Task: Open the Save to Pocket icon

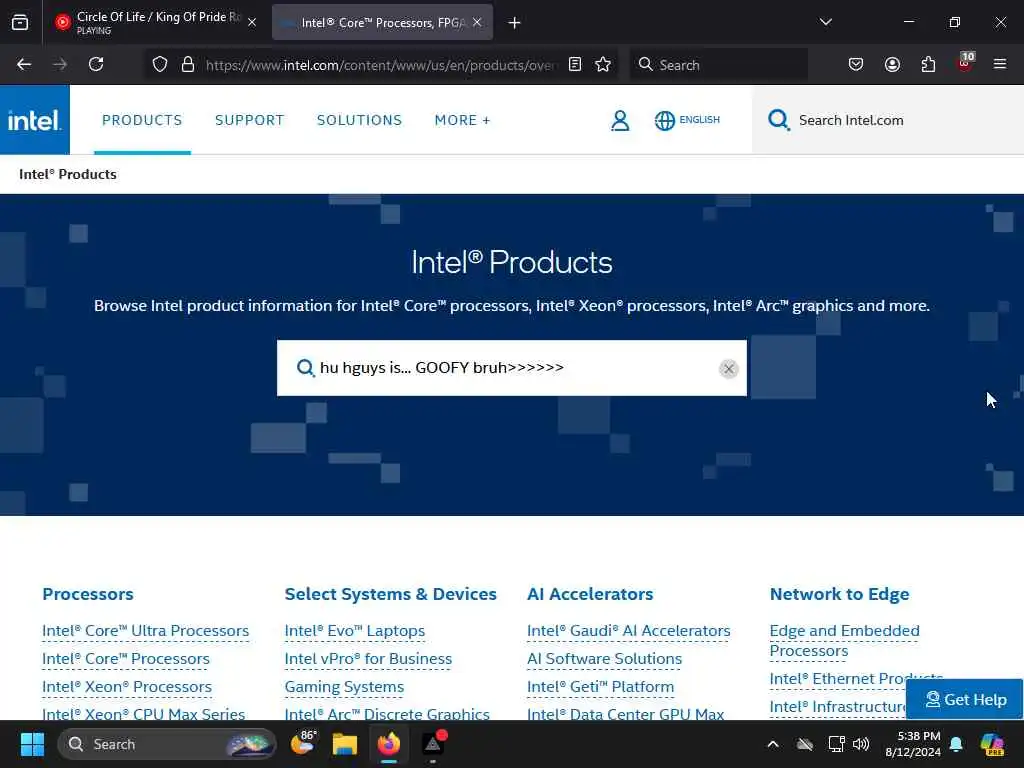Action: click(856, 65)
